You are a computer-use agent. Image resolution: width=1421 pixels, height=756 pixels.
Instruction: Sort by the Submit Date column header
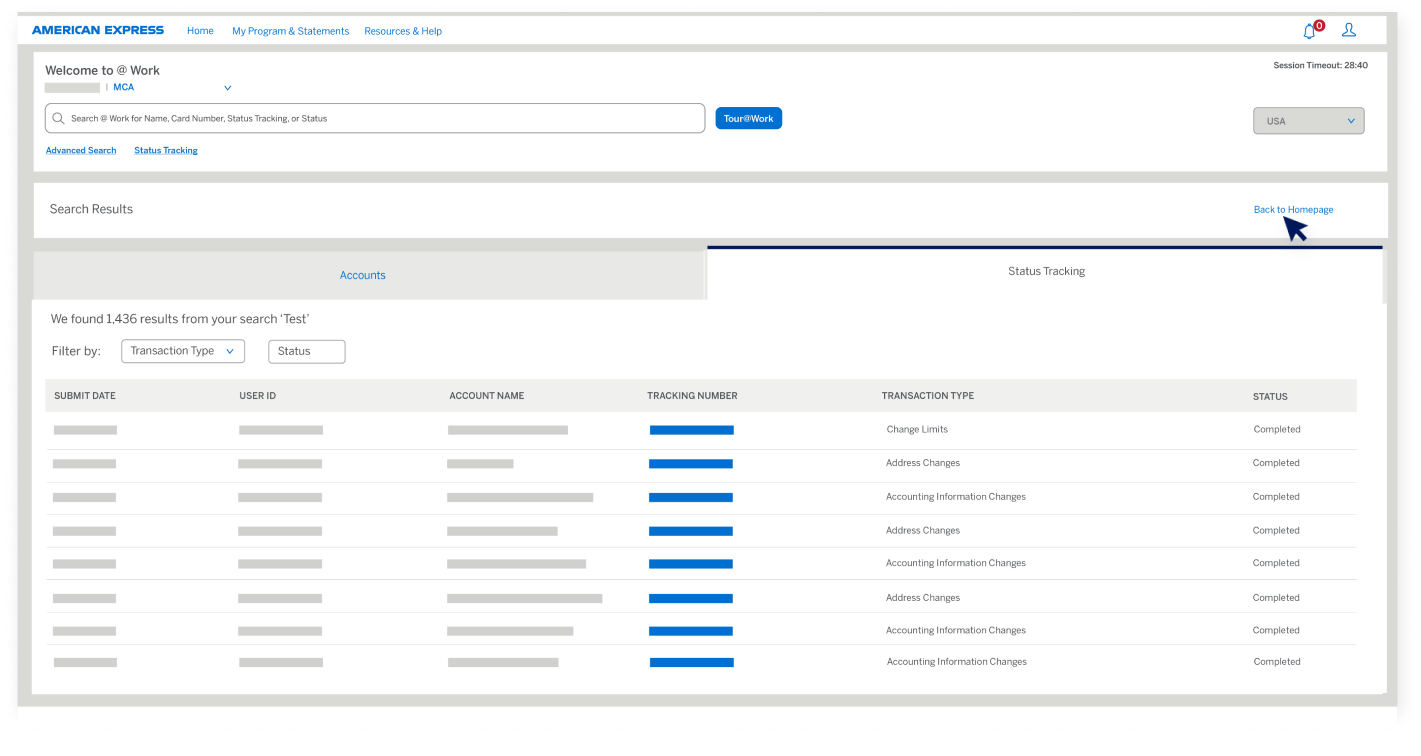click(85, 396)
